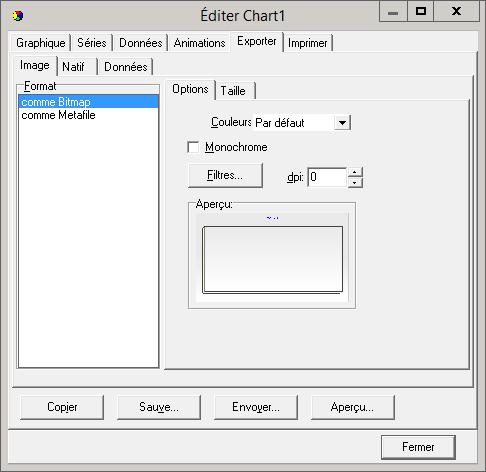Focus the dpi input field
Image resolution: width=486 pixels, height=472 pixels.
point(327,177)
